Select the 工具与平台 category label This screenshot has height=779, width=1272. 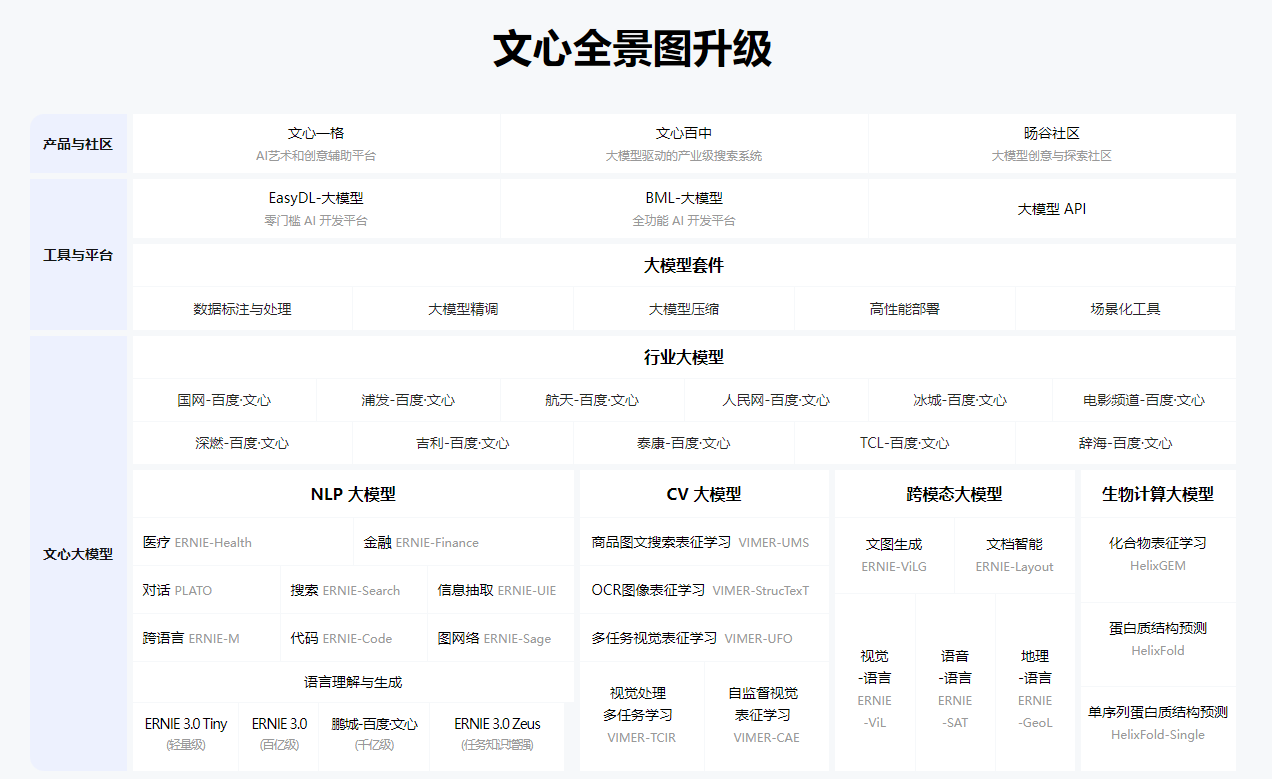pyautogui.click(x=78, y=255)
